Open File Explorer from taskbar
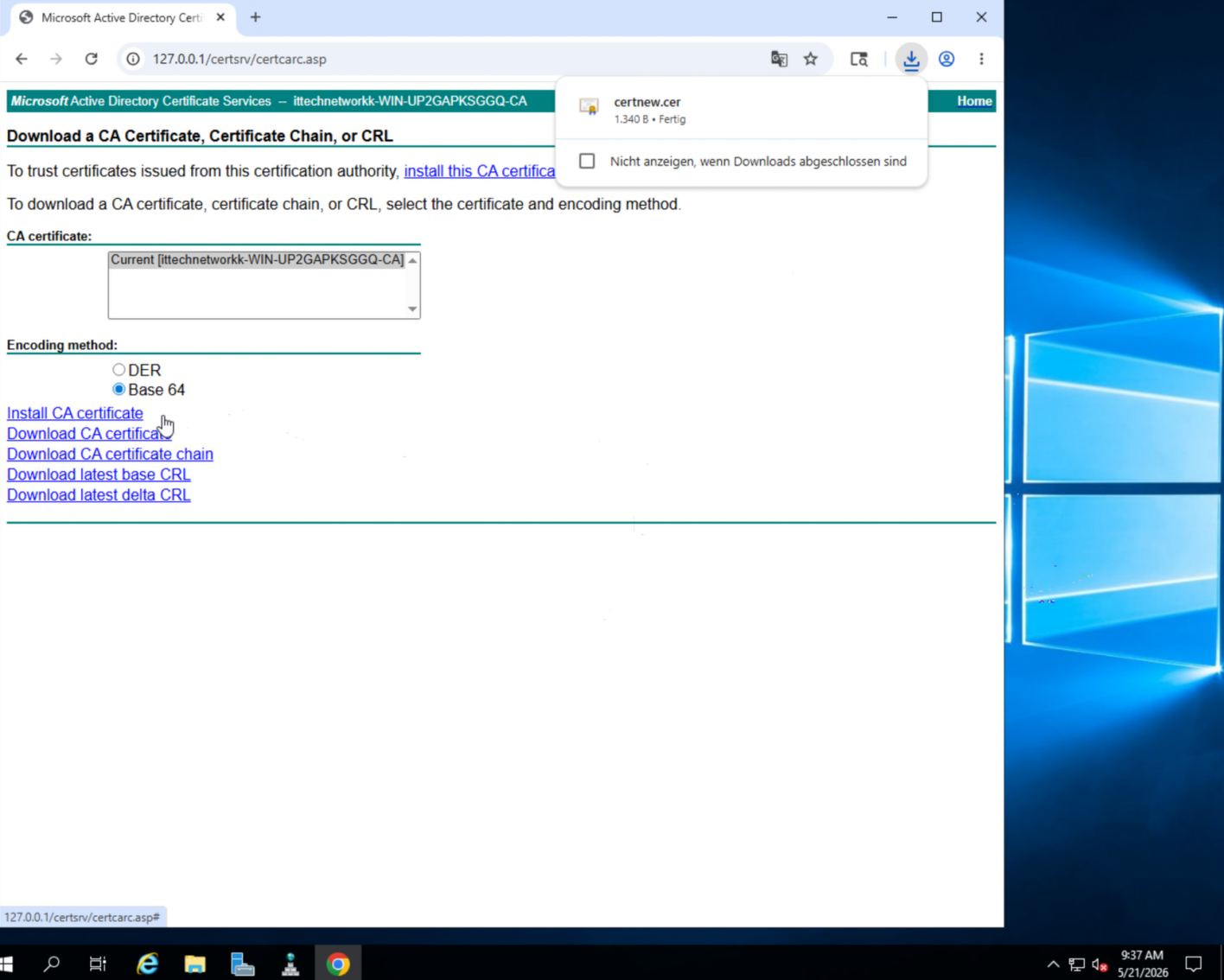Screen dimensions: 1224x980 (195, 964)
